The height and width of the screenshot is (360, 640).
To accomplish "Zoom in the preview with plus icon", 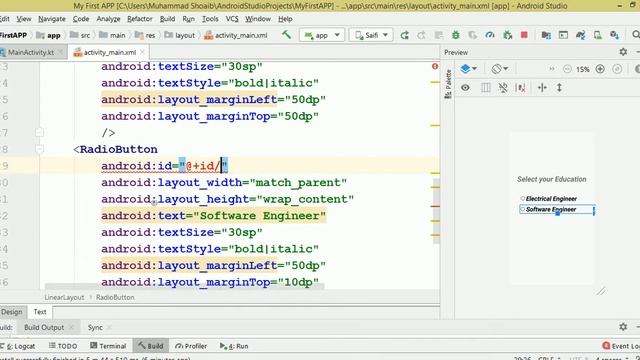I will point(600,69).
